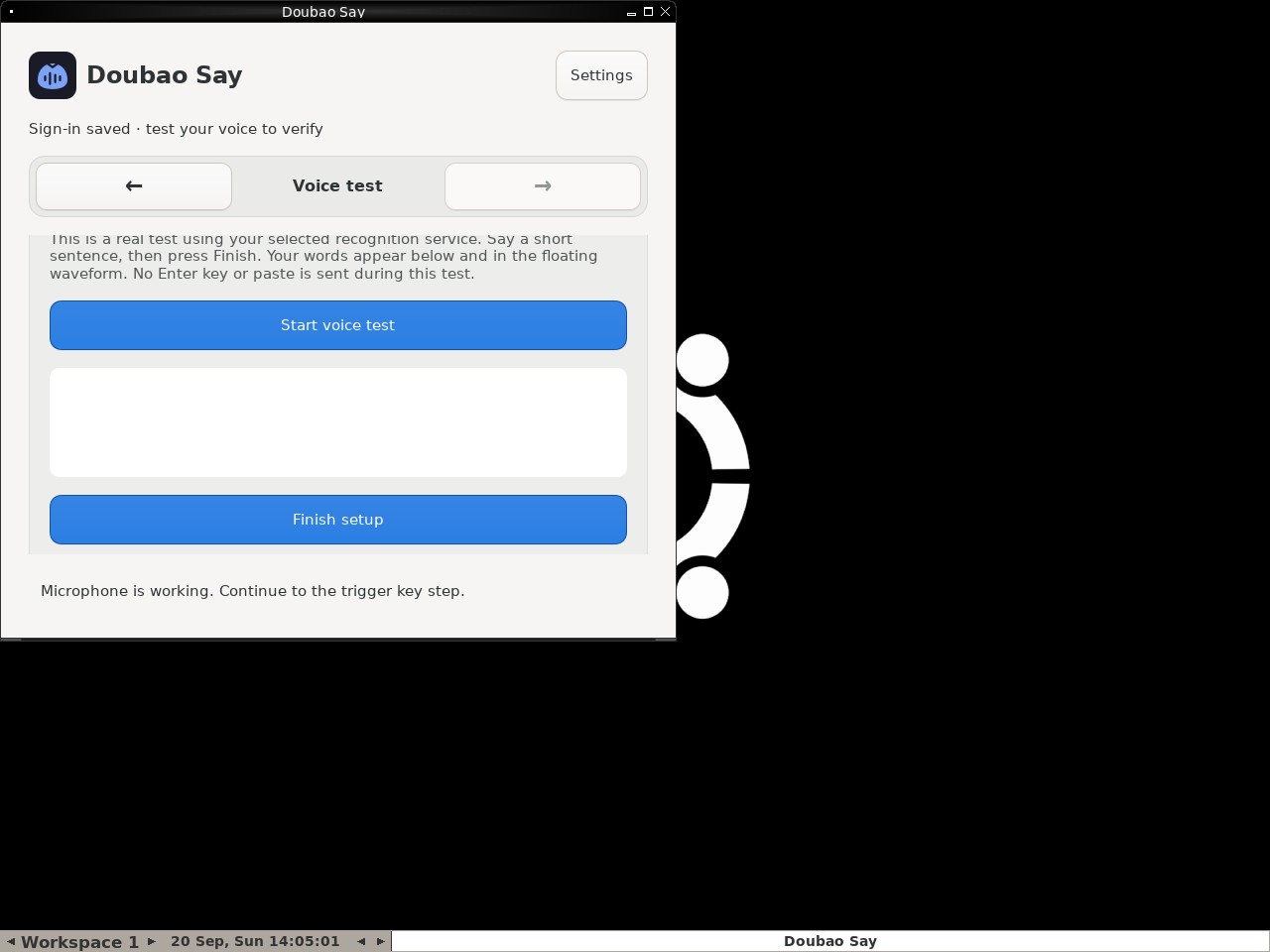Minimize the Doubao Say window
Image resolution: width=1270 pixels, height=952 pixels.
tap(631, 12)
